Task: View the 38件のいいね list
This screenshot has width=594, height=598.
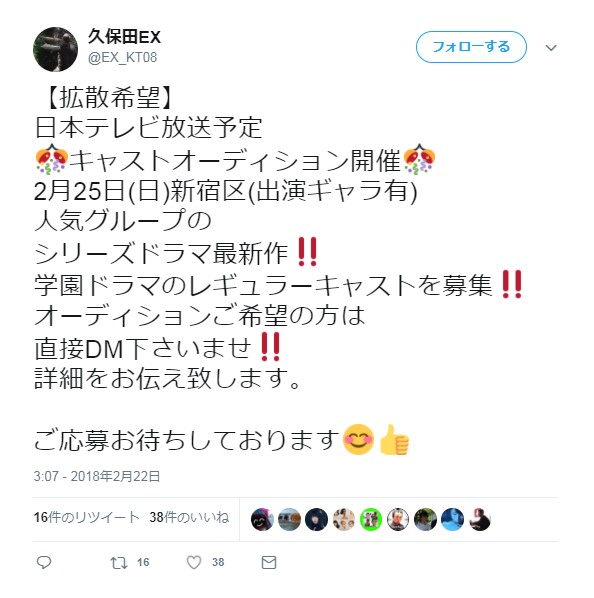Action: 189,518
